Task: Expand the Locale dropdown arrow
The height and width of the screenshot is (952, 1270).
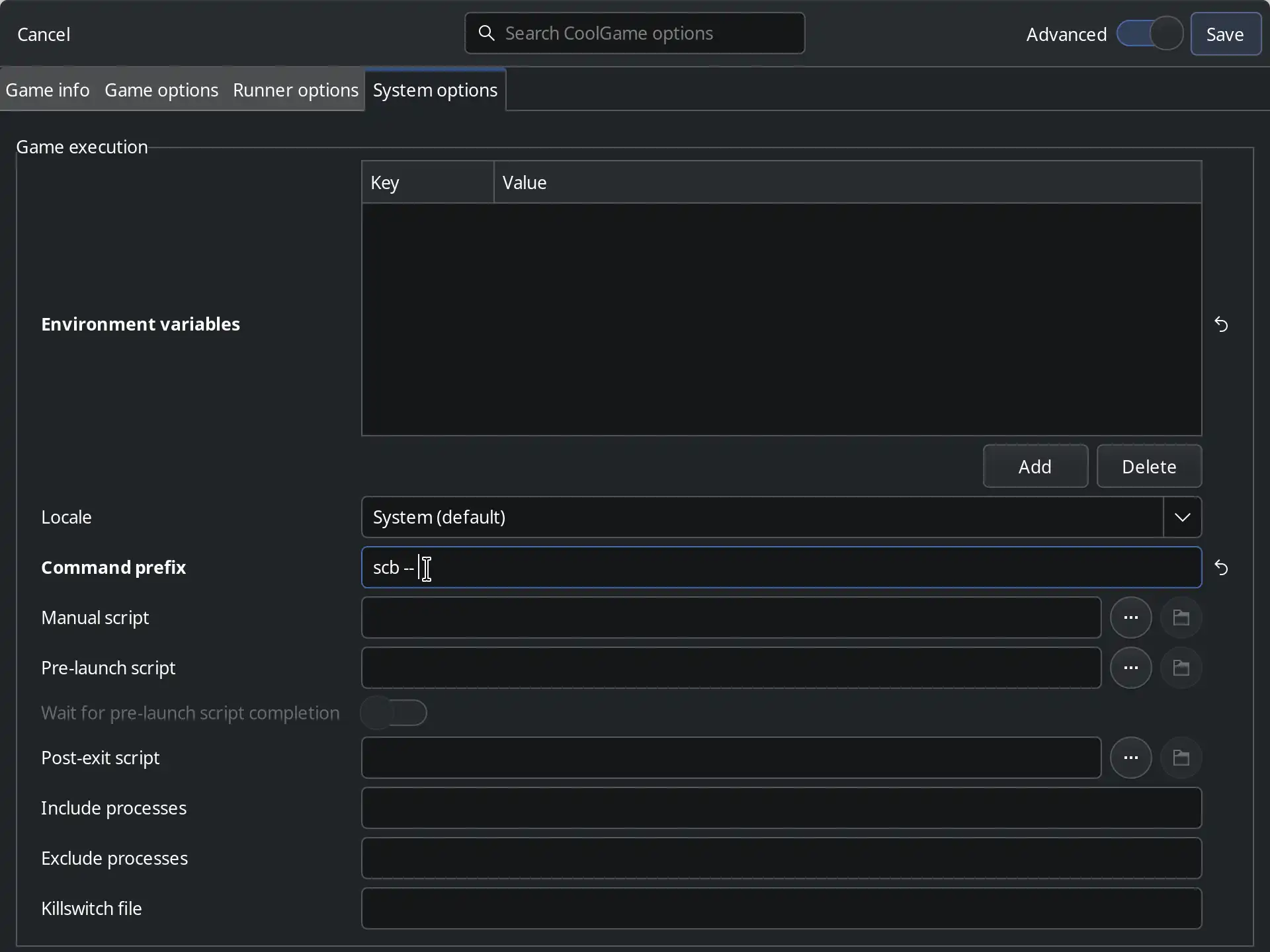Action: (1182, 517)
